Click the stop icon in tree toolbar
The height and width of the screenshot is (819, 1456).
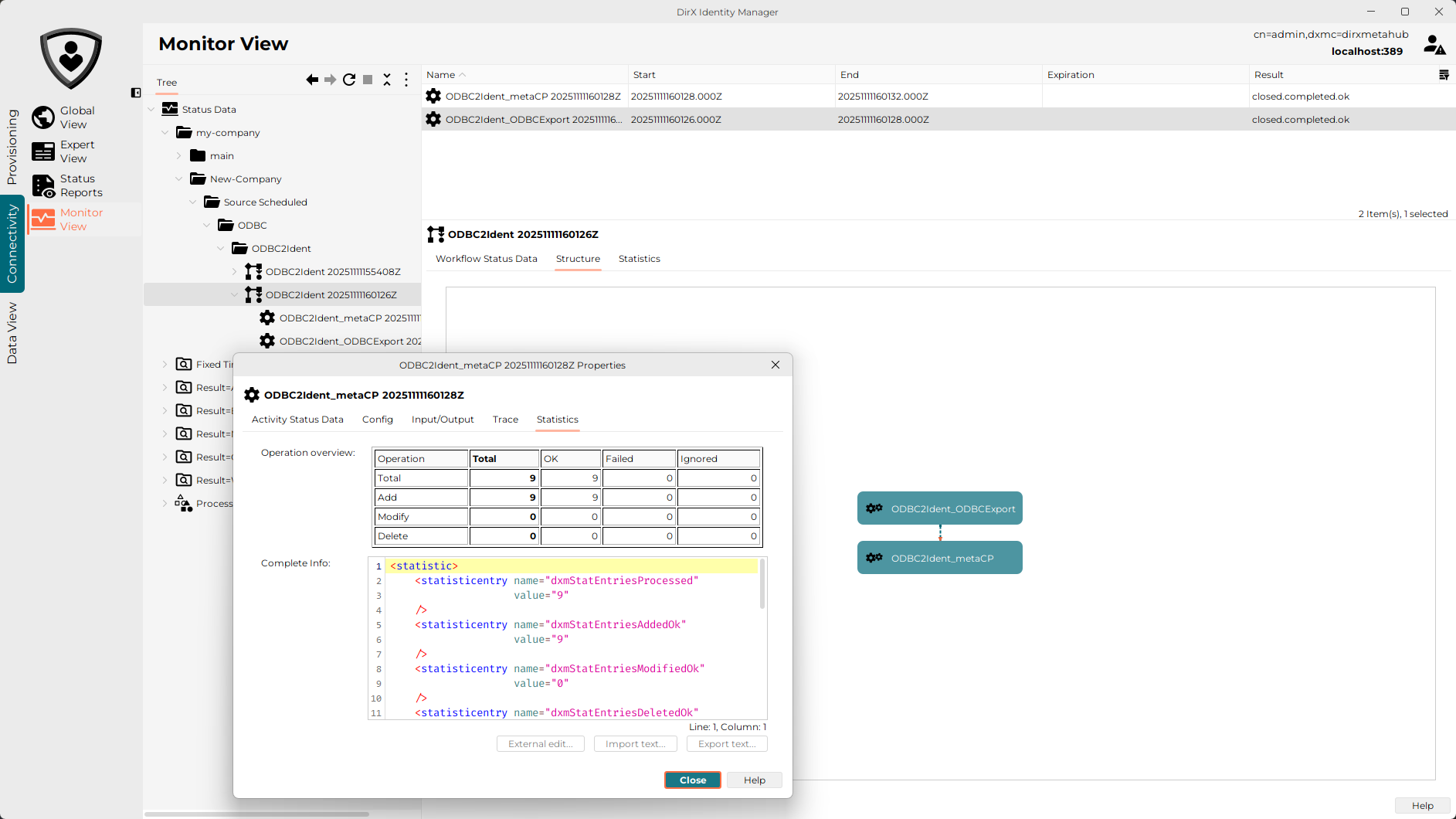pyautogui.click(x=368, y=80)
